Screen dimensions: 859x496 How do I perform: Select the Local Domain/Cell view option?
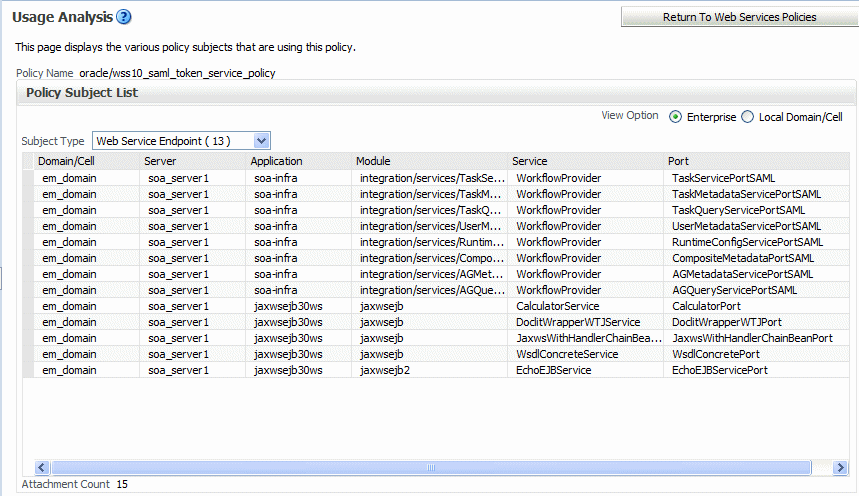748,117
